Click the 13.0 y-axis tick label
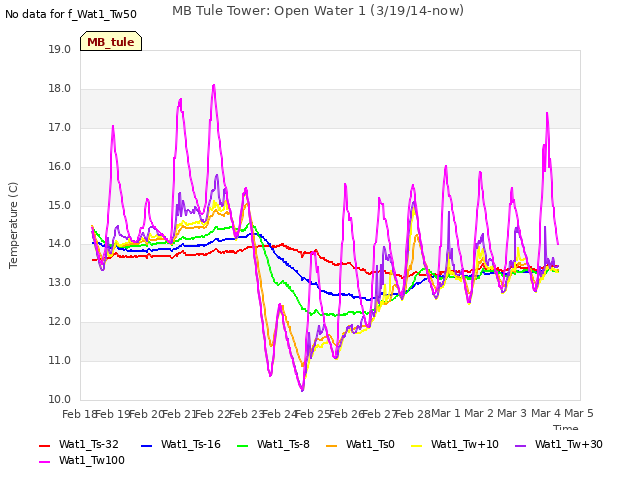Screen dimensions: 640x480 point(60,282)
